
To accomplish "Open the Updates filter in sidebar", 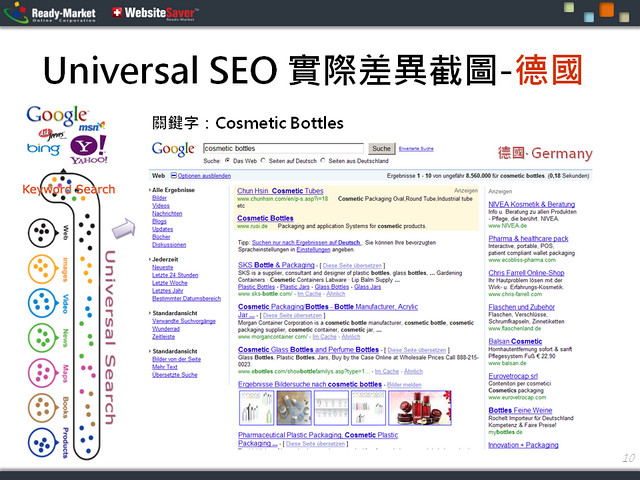I will (162, 229).
